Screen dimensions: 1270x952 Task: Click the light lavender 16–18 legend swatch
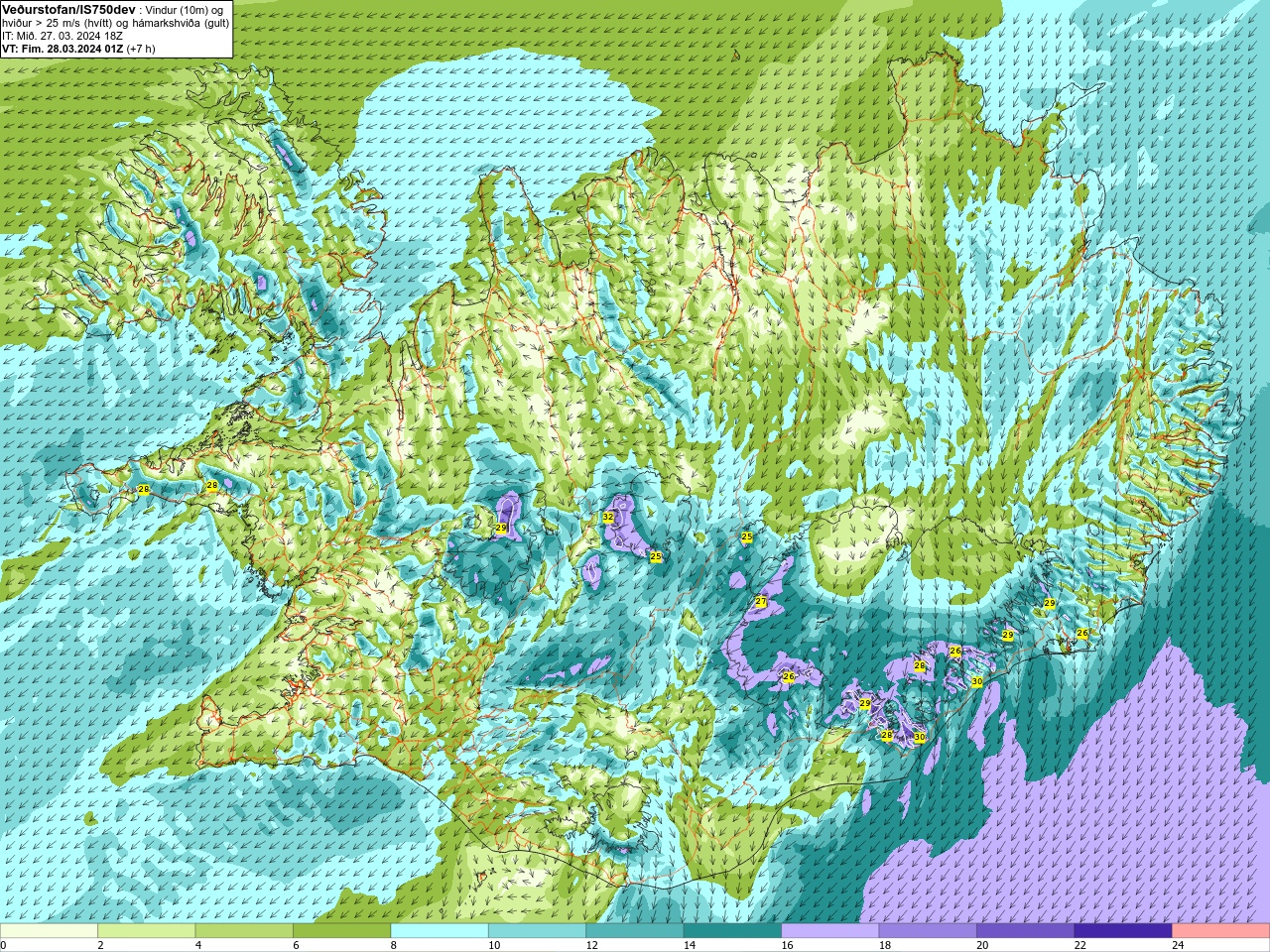coord(830,931)
